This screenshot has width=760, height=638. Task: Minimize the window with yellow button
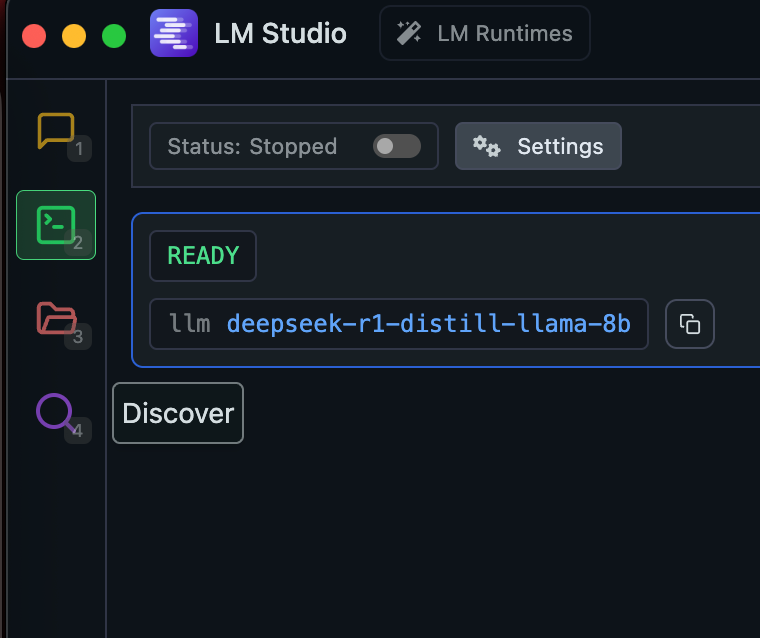point(74,36)
